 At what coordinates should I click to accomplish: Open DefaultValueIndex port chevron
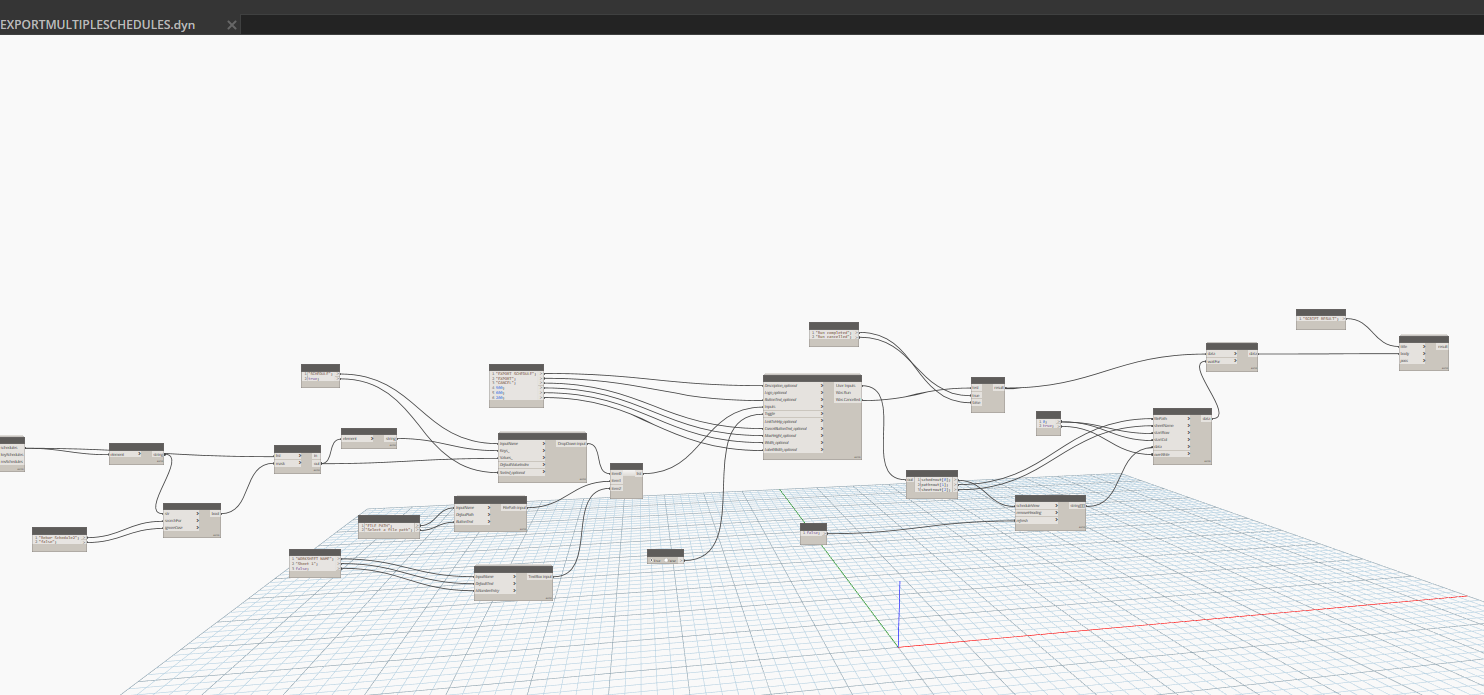tap(544, 465)
